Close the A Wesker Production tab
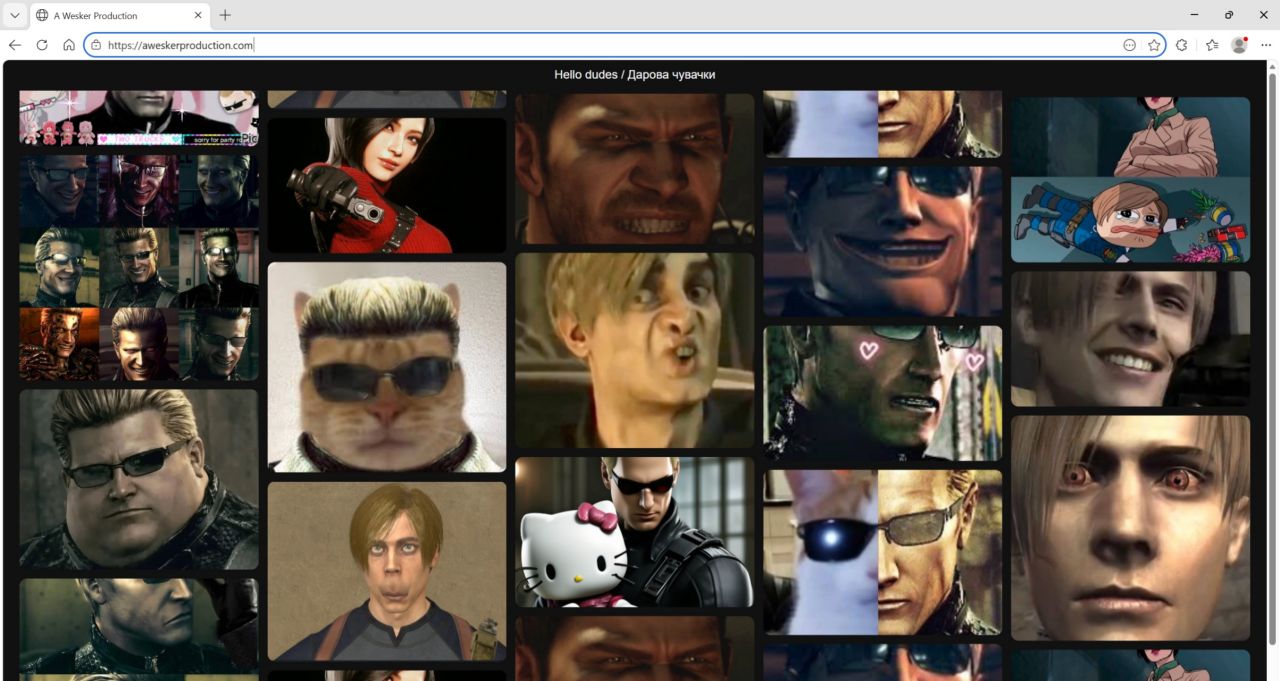The width and height of the screenshot is (1280, 681). click(198, 15)
